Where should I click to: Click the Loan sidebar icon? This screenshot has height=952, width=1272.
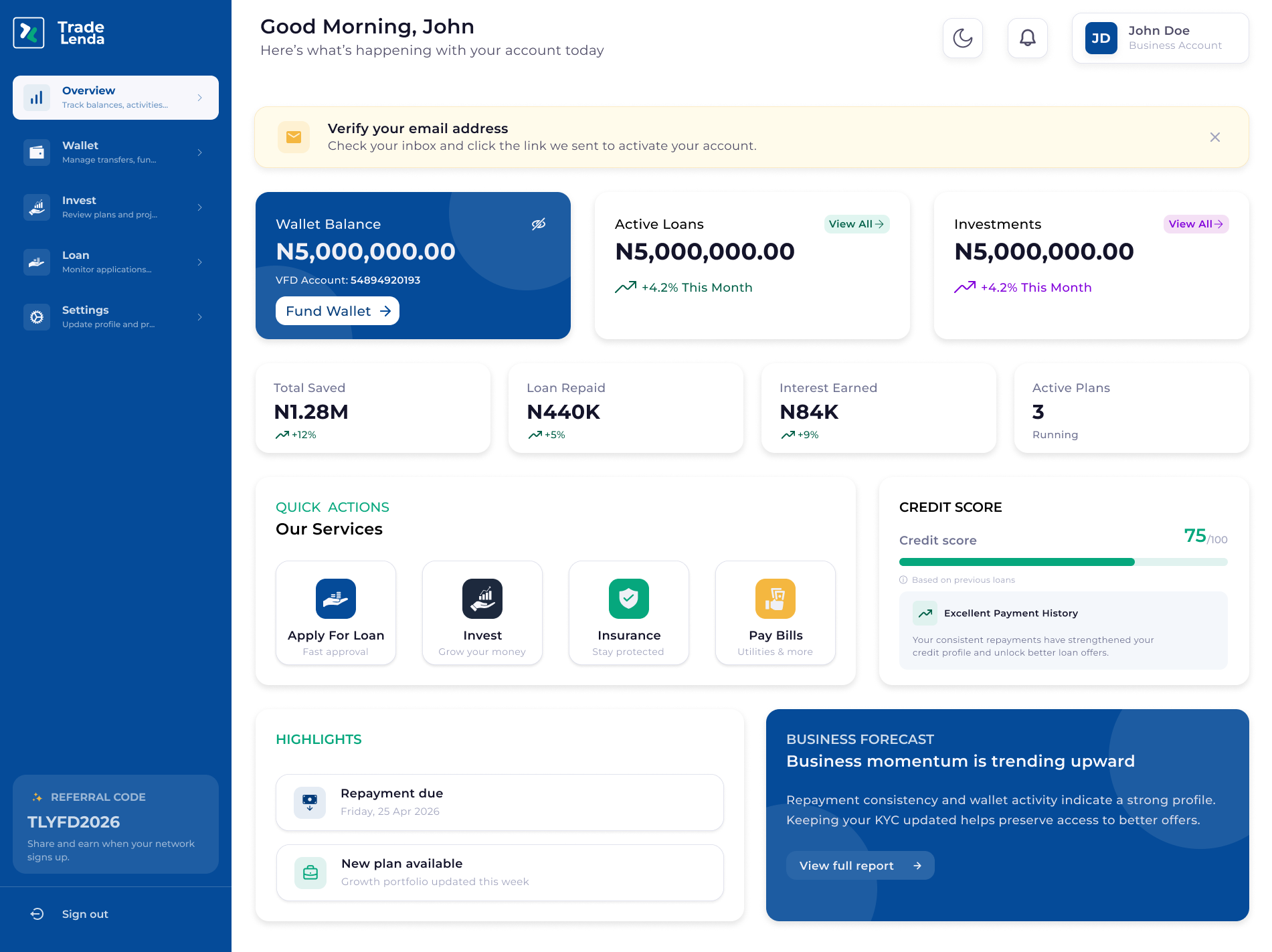pos(37,262)
